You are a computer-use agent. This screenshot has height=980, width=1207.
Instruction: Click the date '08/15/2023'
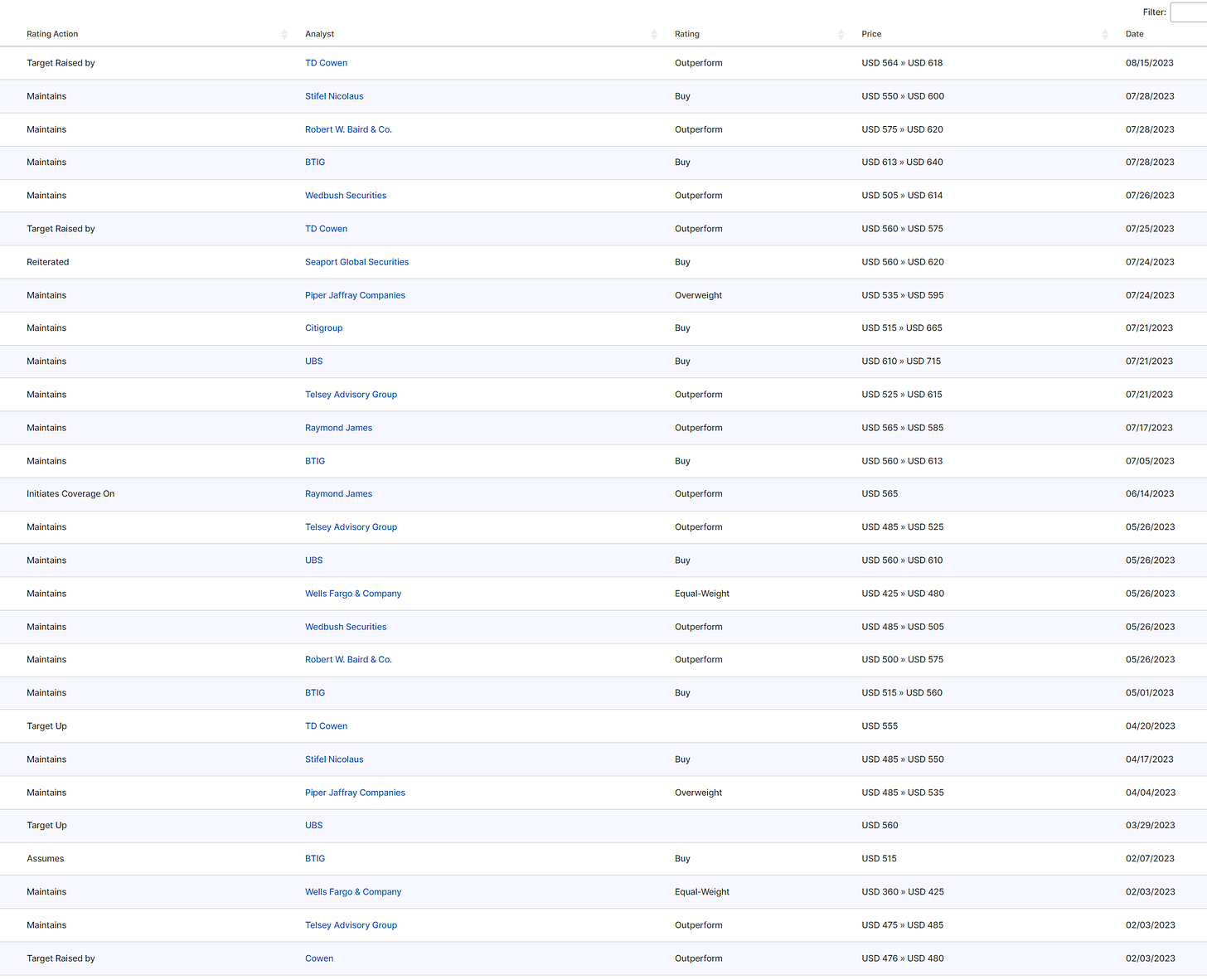[1150, 63]
